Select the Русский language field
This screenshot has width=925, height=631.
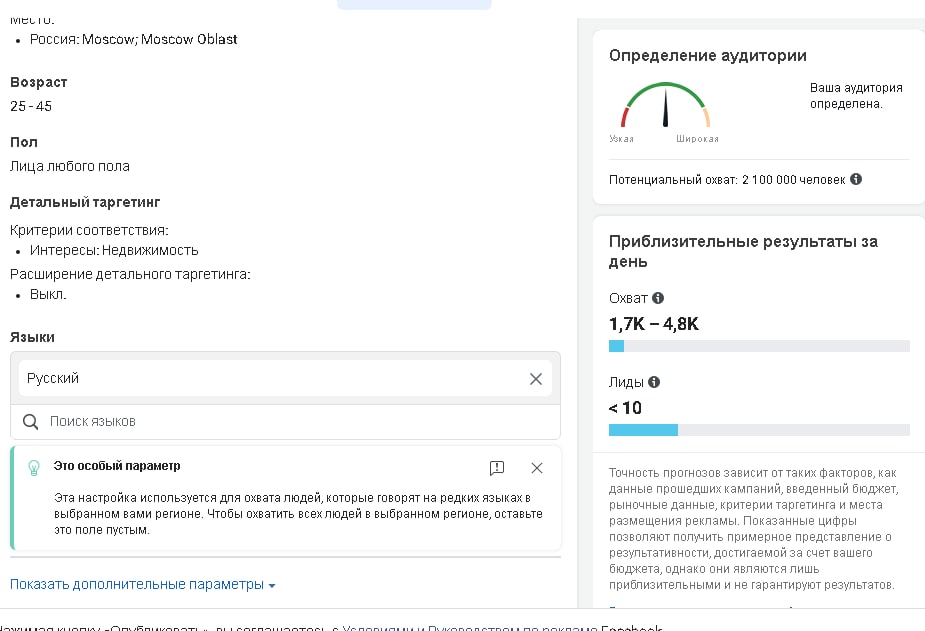pos(285,379)
